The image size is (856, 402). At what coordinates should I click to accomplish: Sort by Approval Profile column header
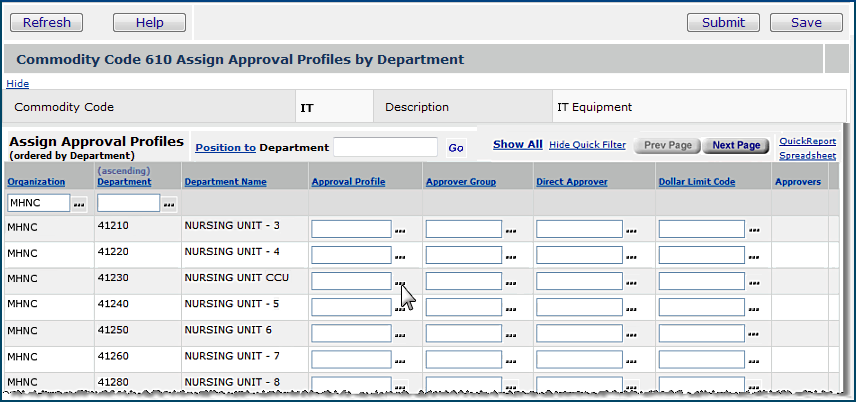pyautogui.click(x=348, y=182)
